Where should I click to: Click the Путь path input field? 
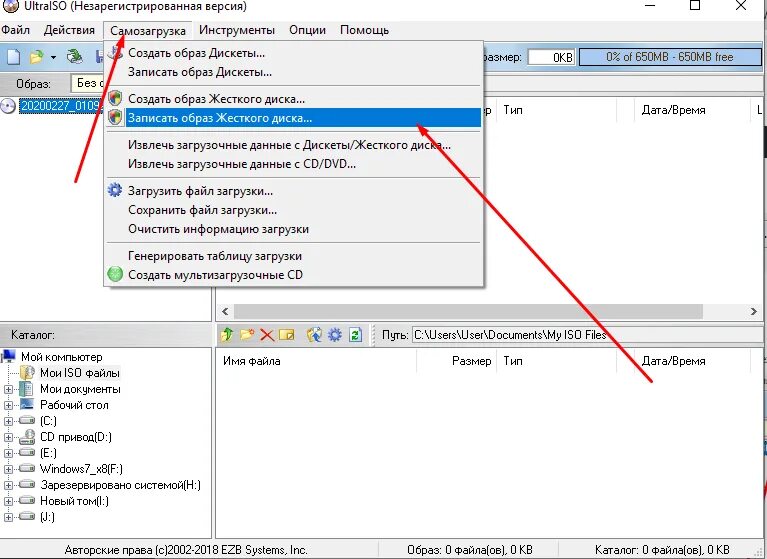tap(587, 335)
